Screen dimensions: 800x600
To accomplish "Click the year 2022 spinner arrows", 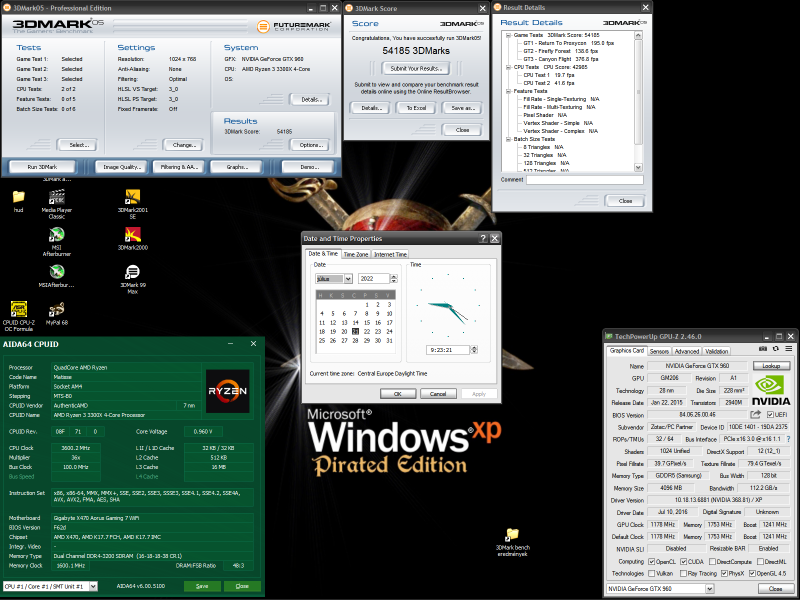I will tap(393, 279).
